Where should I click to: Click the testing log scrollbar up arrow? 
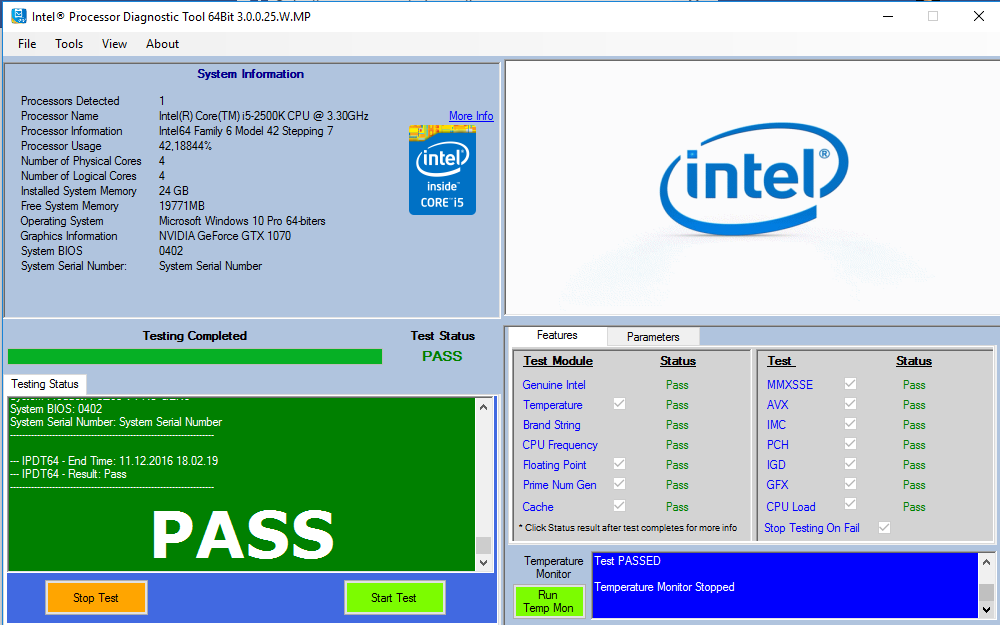[x=483, y=407]
